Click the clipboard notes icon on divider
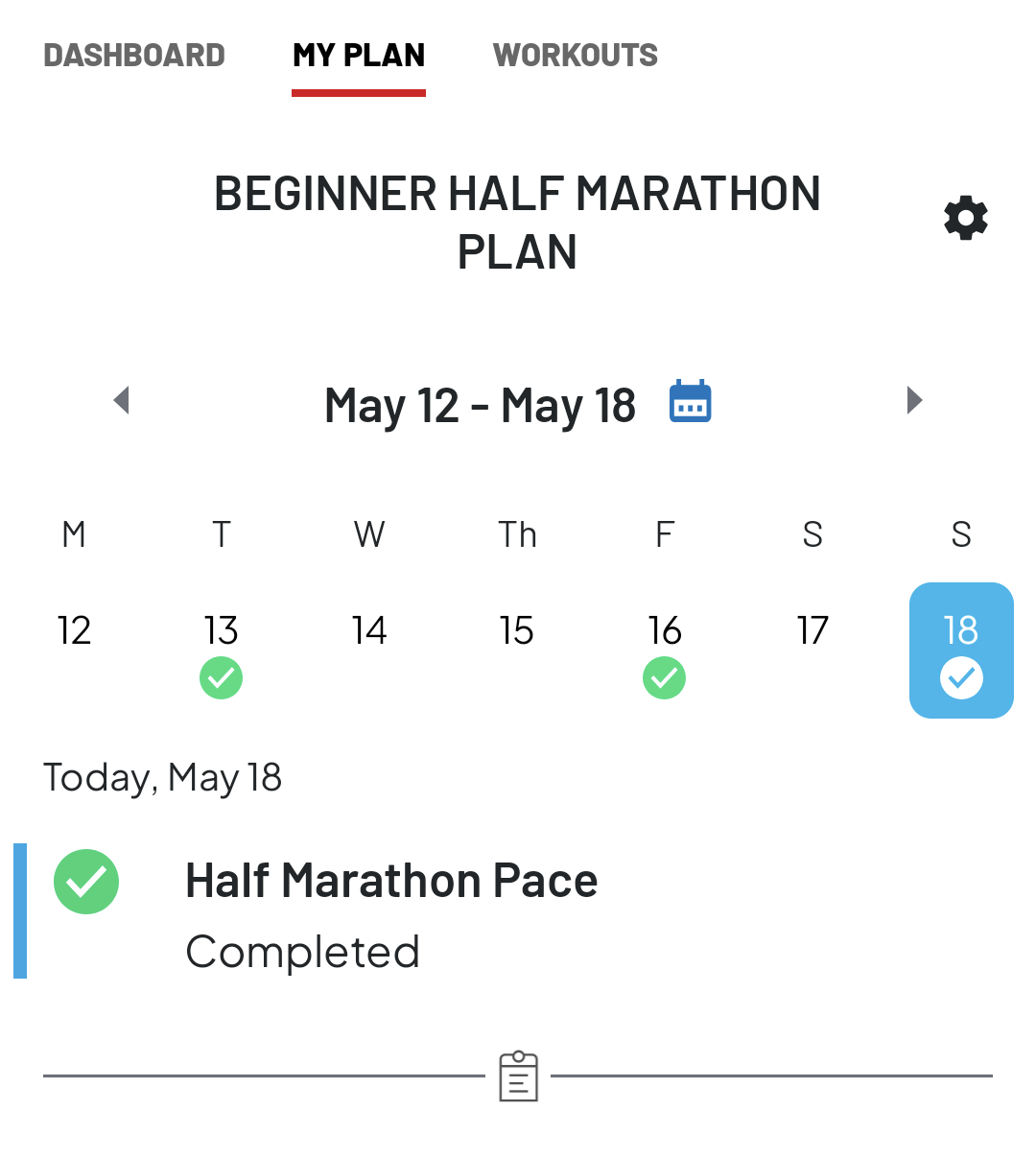 tap(518, 1076)
